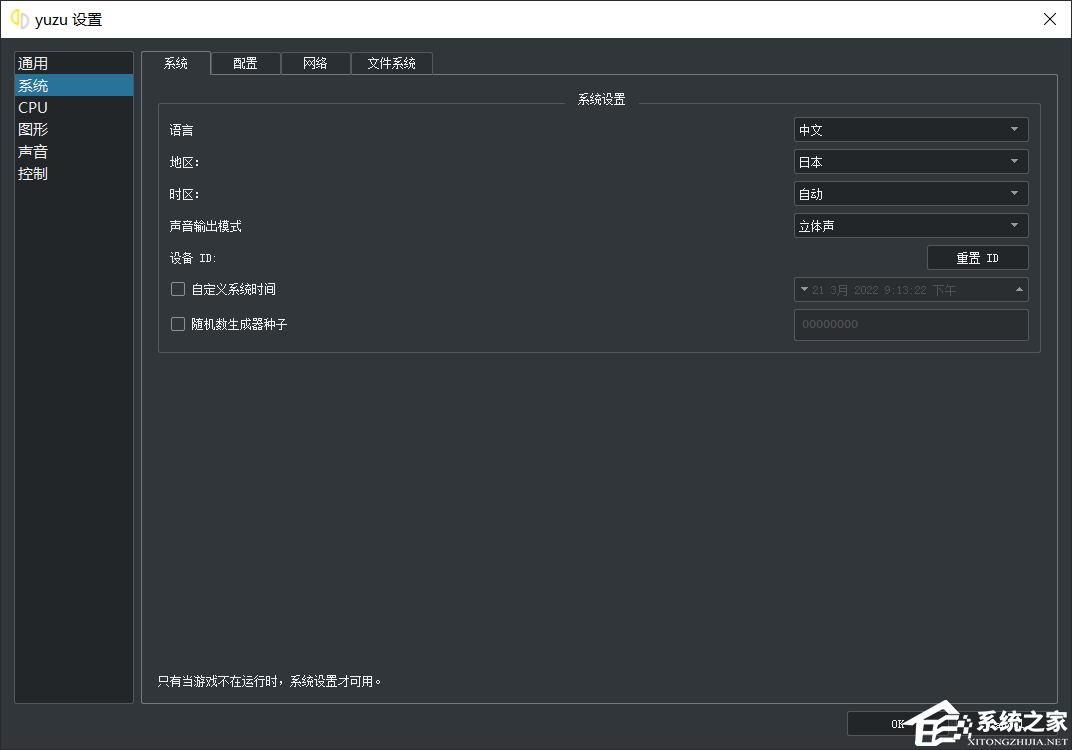Screen dimensions: 1072x750
Task: Click the yuzu logo in title bar
Action: click(x=19, y=19)
